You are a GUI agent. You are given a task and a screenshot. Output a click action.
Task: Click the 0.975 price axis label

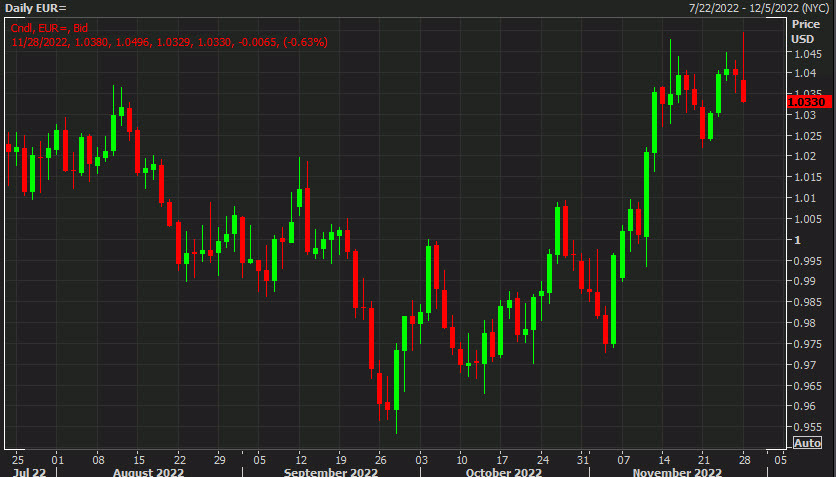[808, 344]
